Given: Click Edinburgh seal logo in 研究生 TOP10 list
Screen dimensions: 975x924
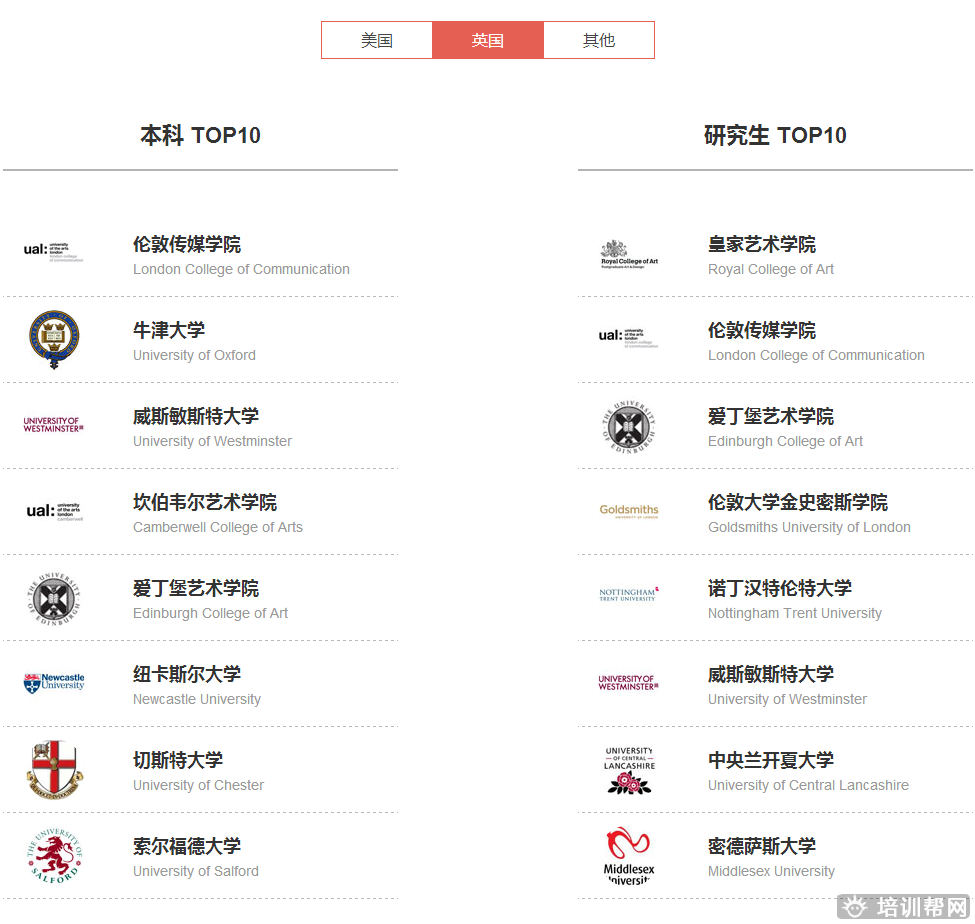Looking at the screenshot, I should (629, 427).
